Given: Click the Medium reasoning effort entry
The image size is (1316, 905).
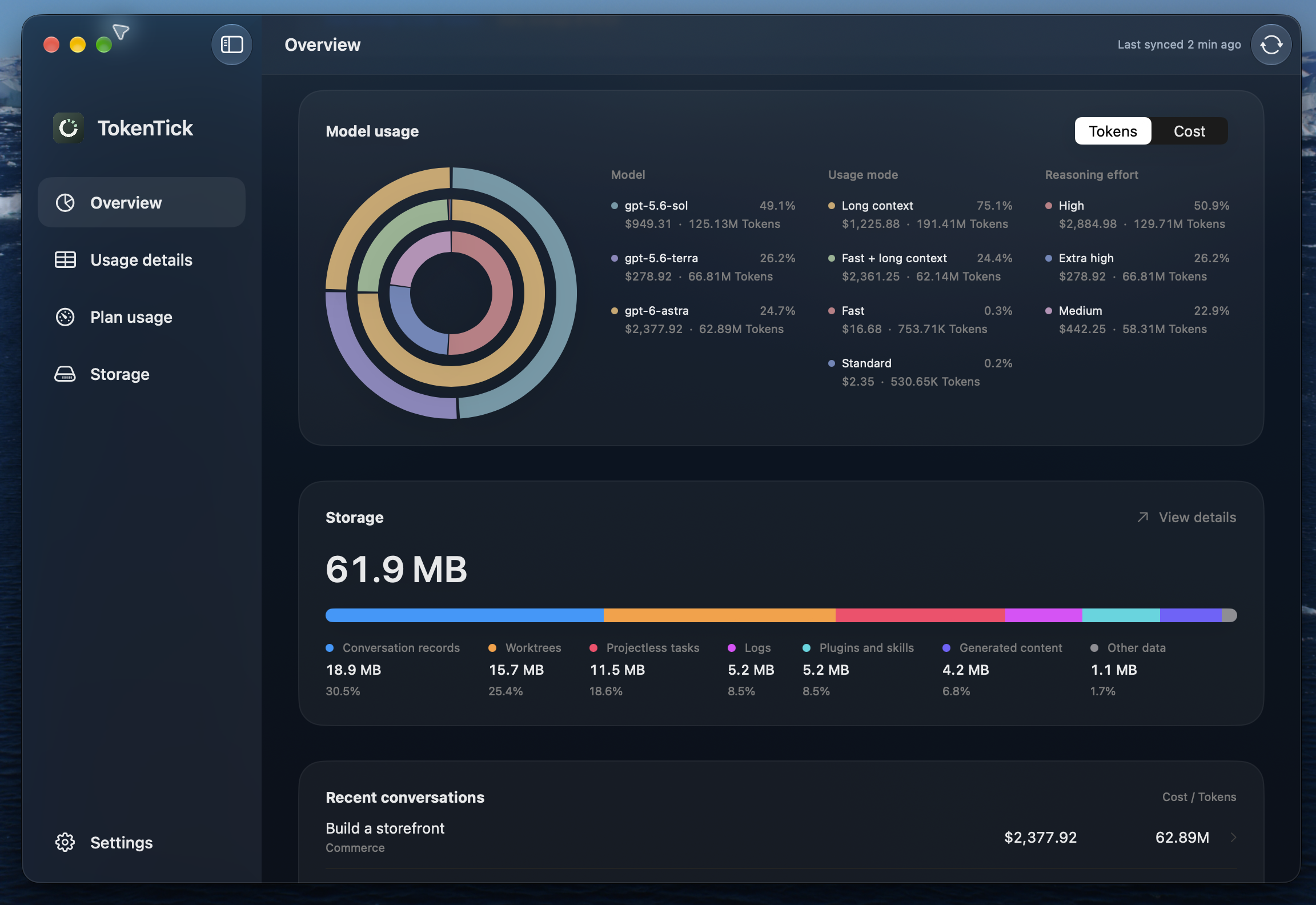Looking at the screenshot, I should tap(1137, 320).
